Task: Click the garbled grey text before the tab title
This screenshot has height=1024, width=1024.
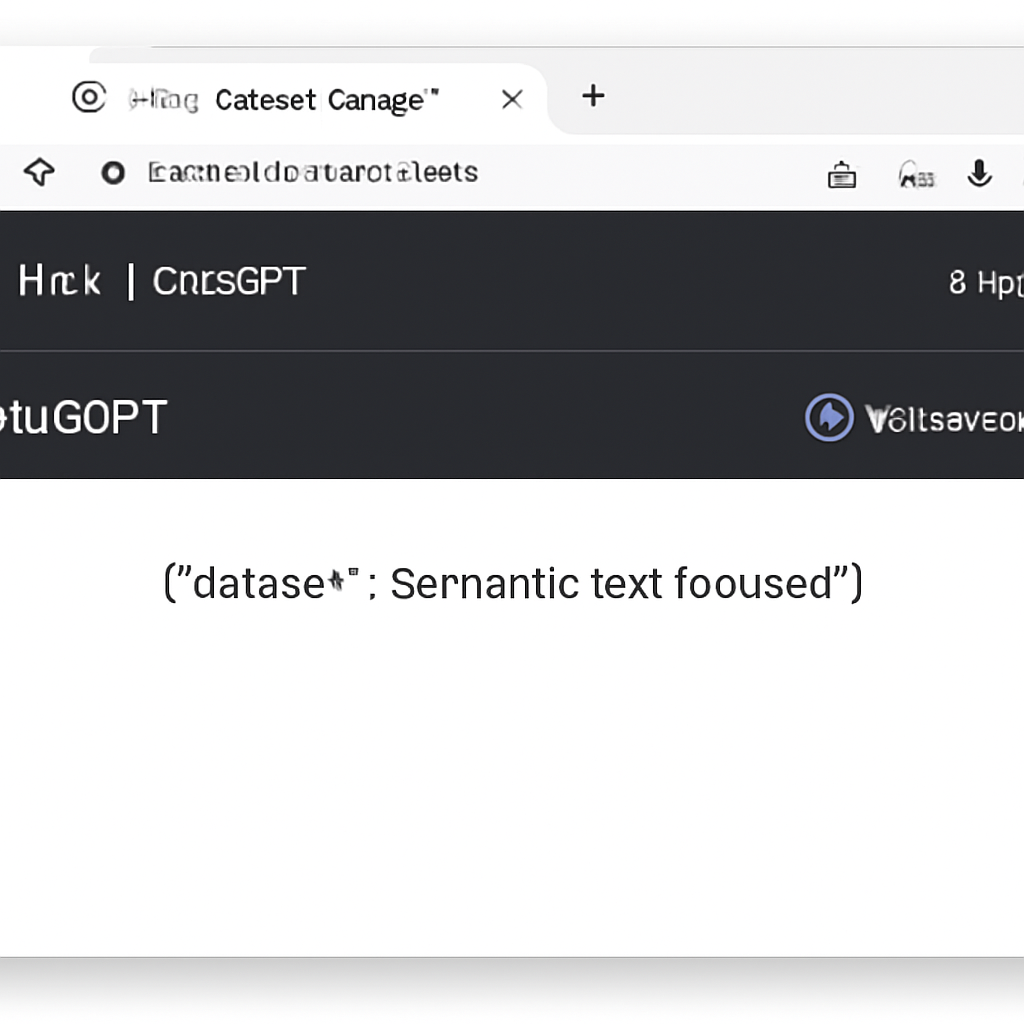Action: point(163,100)
